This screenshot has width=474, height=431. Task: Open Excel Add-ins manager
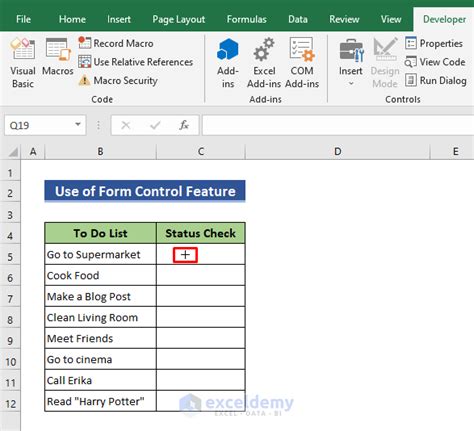click(264, 63)
